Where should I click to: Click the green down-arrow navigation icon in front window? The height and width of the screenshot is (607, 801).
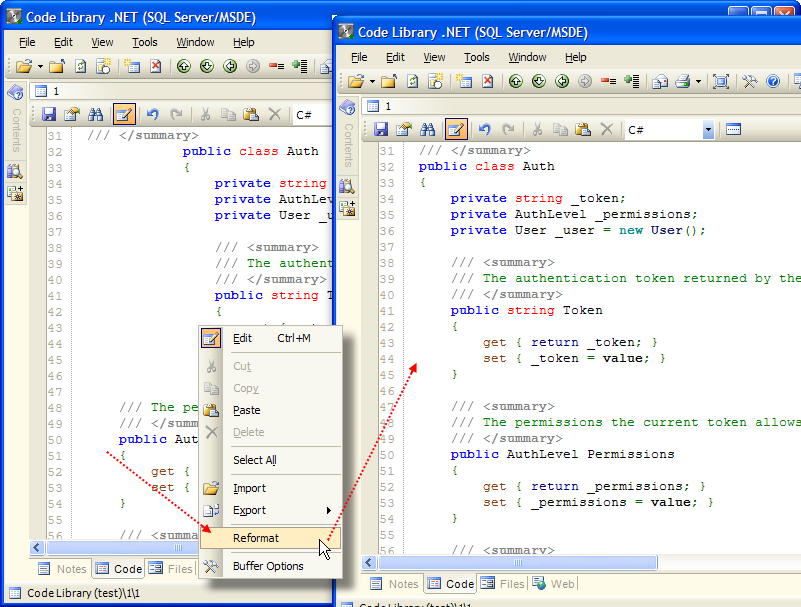(539, 81)
